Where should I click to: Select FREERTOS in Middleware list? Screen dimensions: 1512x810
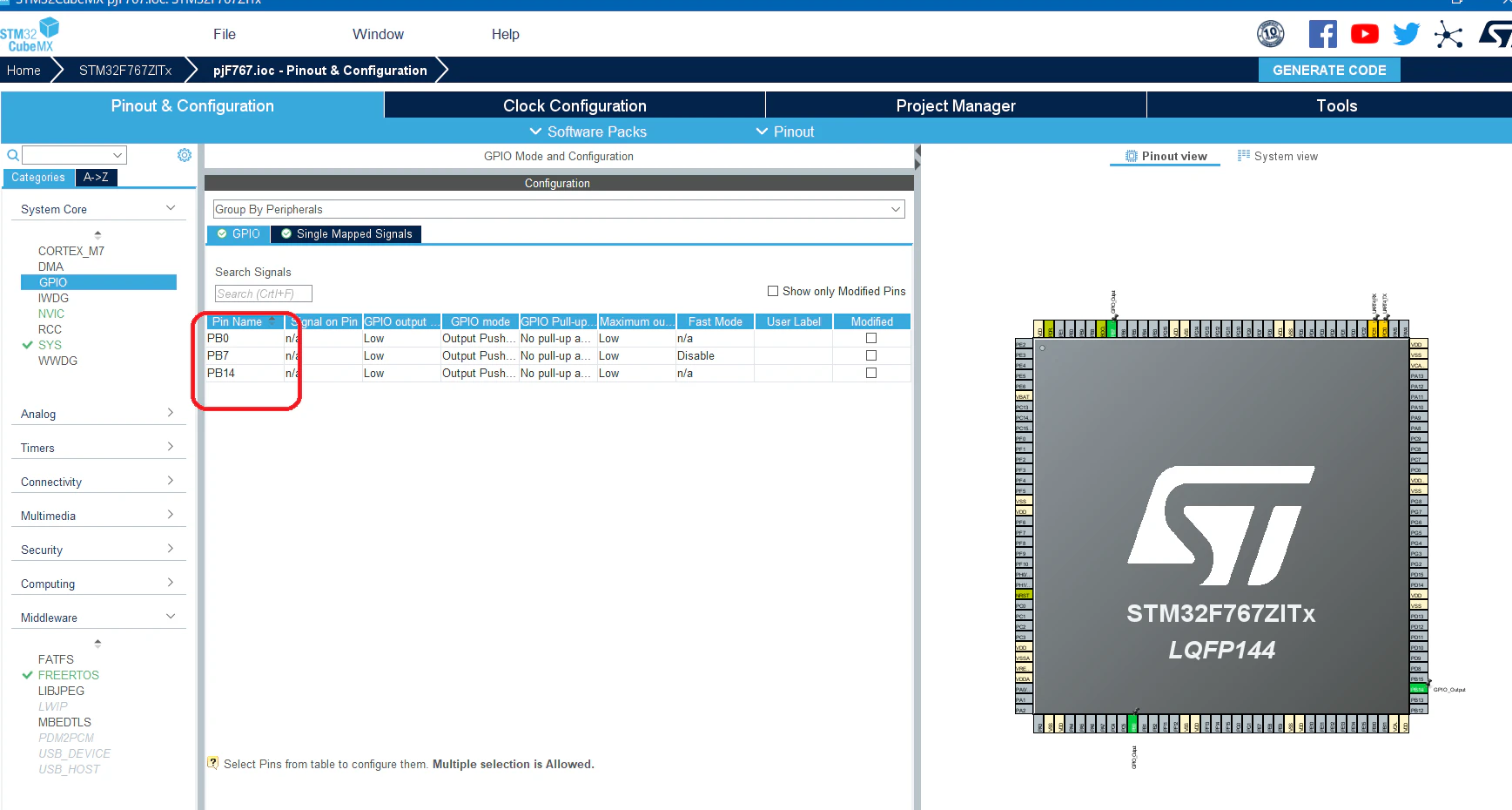[x=68, y=675]
